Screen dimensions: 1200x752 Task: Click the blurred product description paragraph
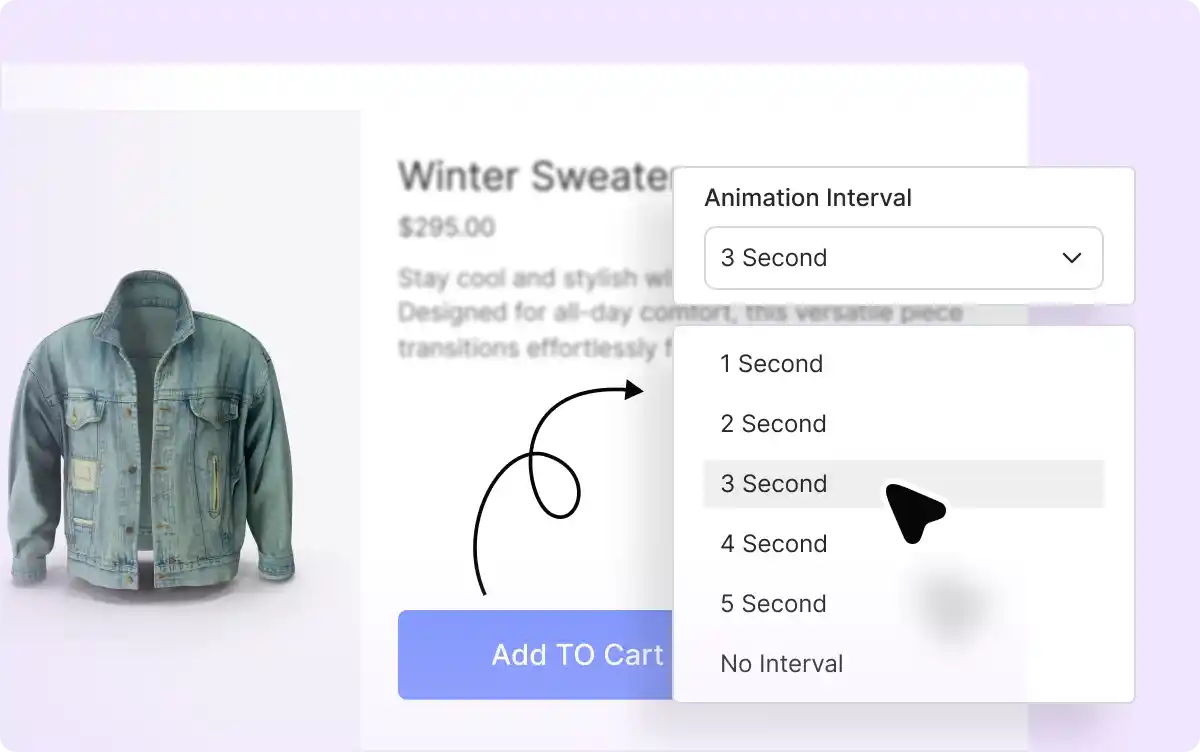click(535, 313)
